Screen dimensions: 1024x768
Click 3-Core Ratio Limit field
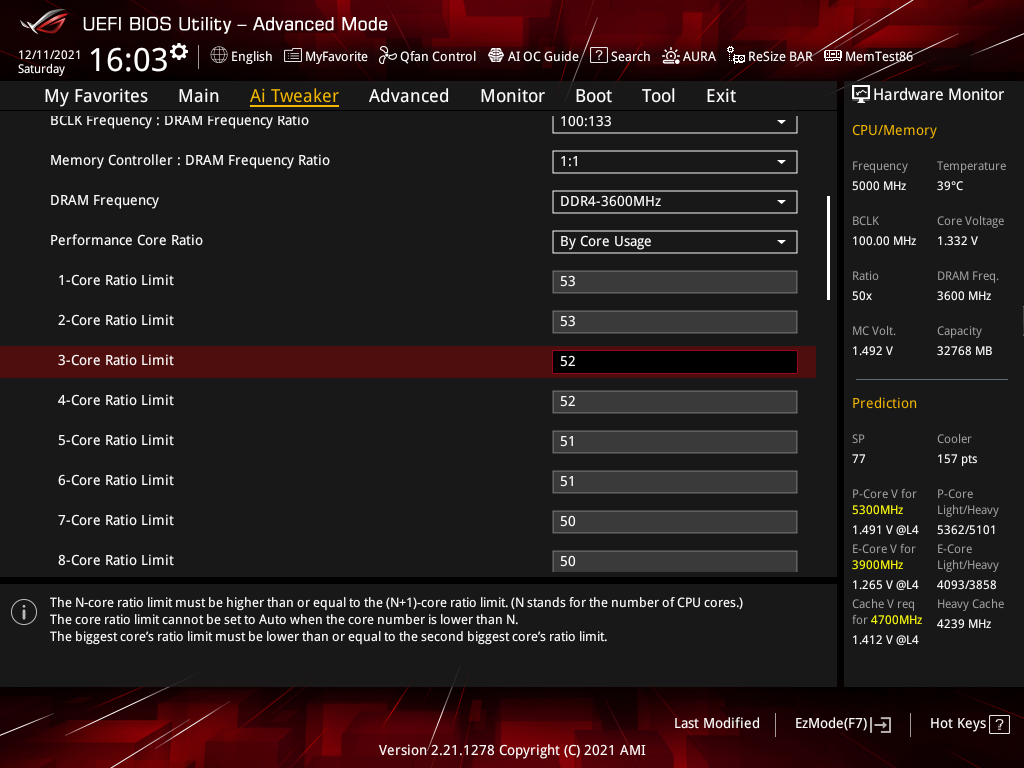pyautogui.click(x=675, y=362)
